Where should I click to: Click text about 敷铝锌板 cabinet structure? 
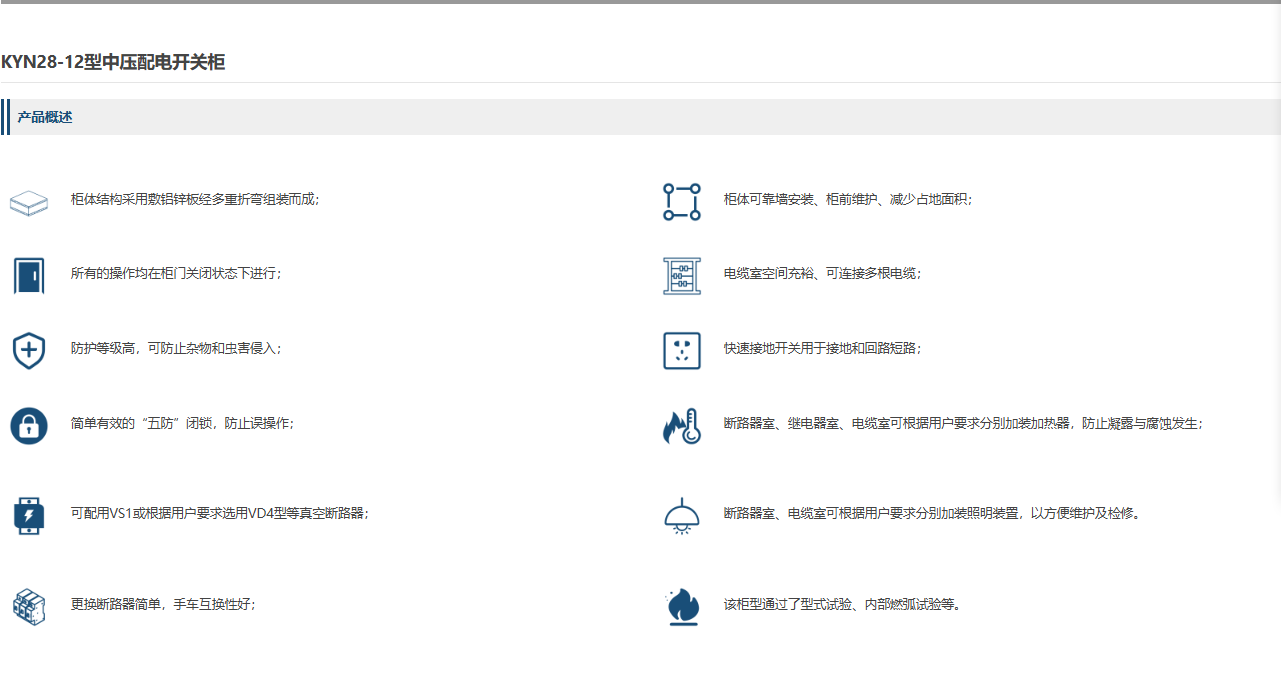pos(195,199)
